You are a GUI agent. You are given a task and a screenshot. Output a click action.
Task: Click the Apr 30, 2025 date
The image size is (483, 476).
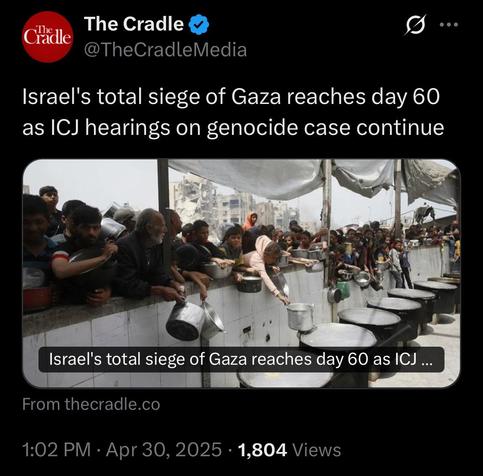click(x=164, y=450)
